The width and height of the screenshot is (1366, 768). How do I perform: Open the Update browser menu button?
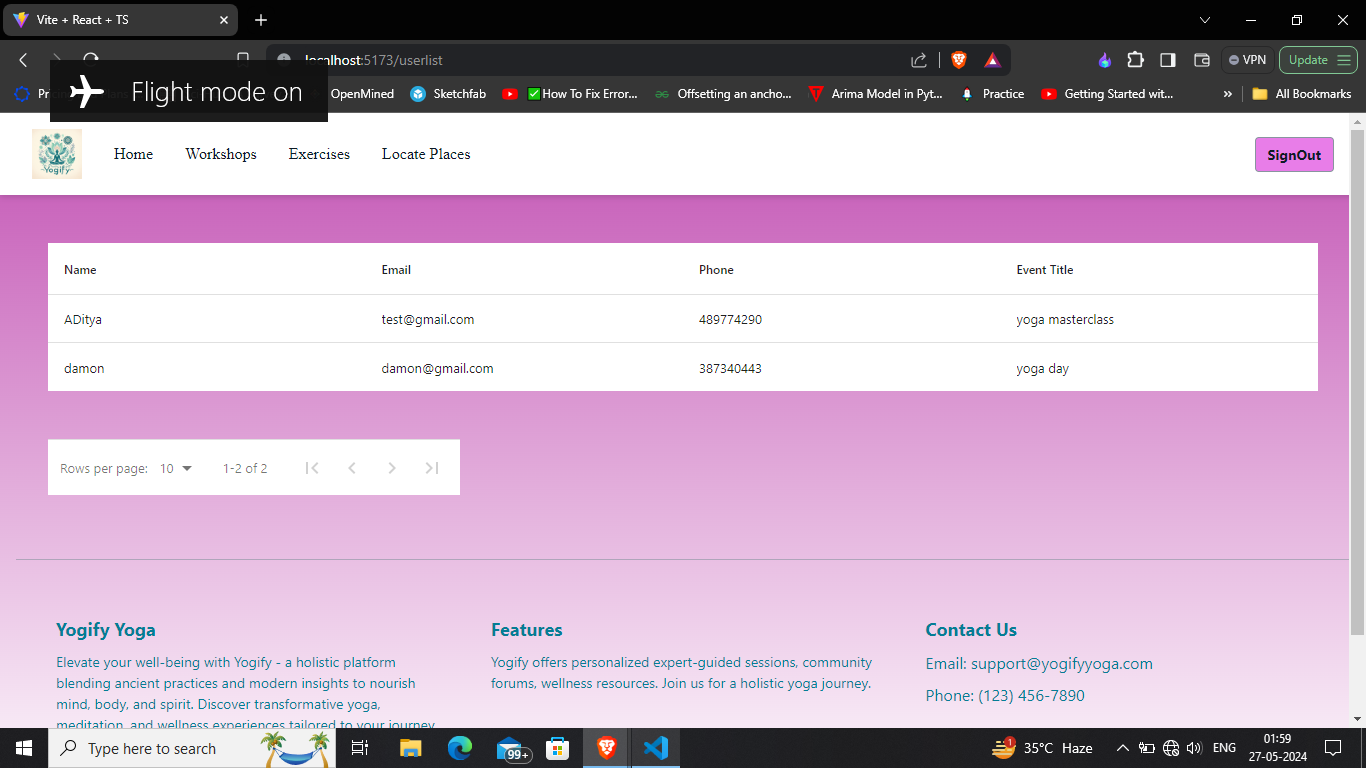tap(1316, 60)
